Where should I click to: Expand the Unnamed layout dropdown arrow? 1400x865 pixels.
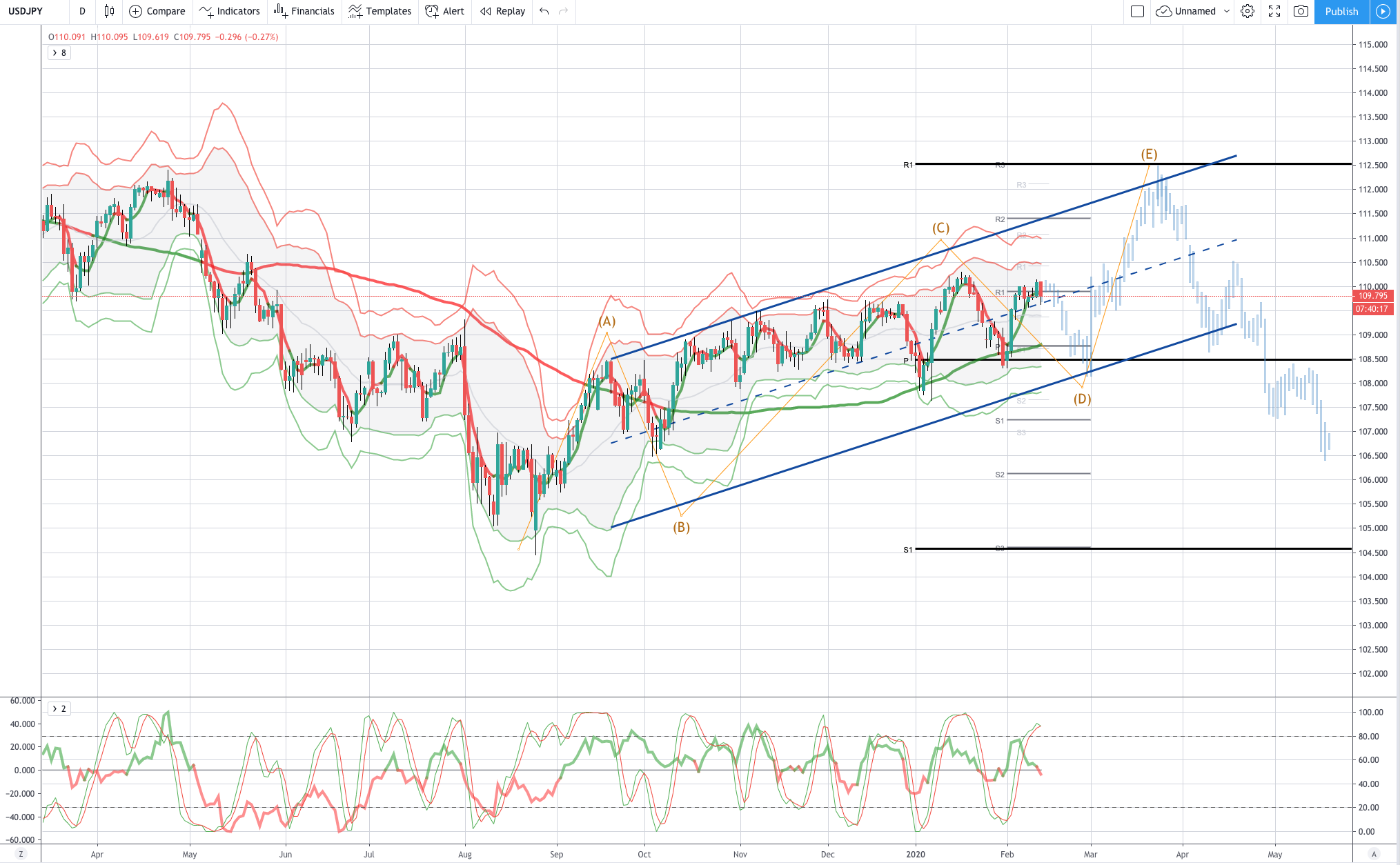1227,11
